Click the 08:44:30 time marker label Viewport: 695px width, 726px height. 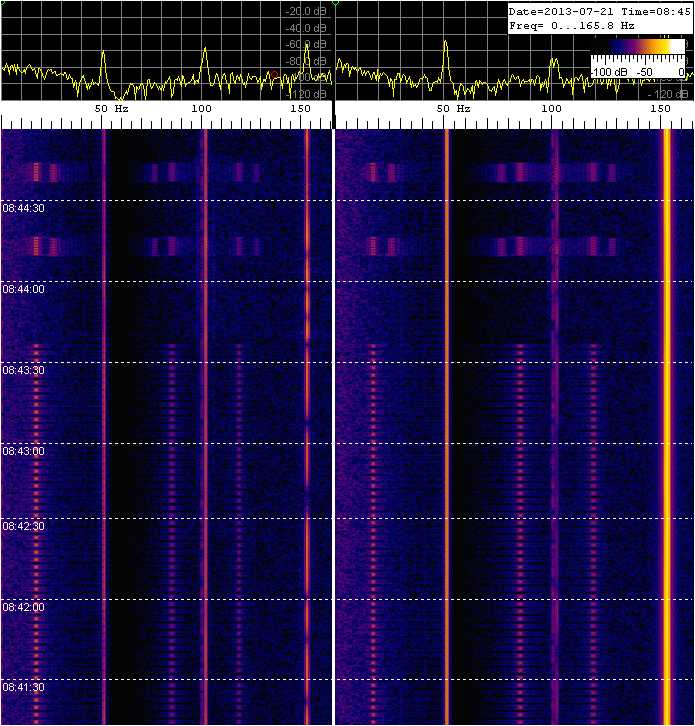pyautogui.click(x=23, y=209)
